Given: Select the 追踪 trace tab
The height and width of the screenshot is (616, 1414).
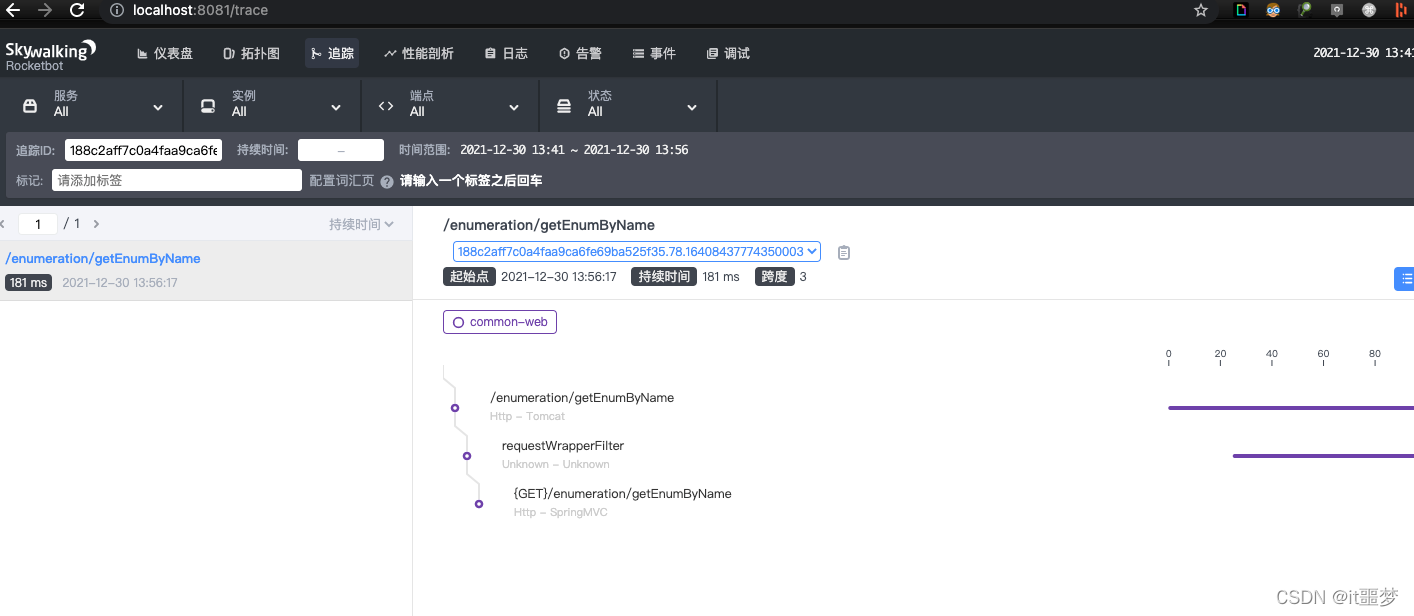Looking at the screenshot, I should 332,54.
